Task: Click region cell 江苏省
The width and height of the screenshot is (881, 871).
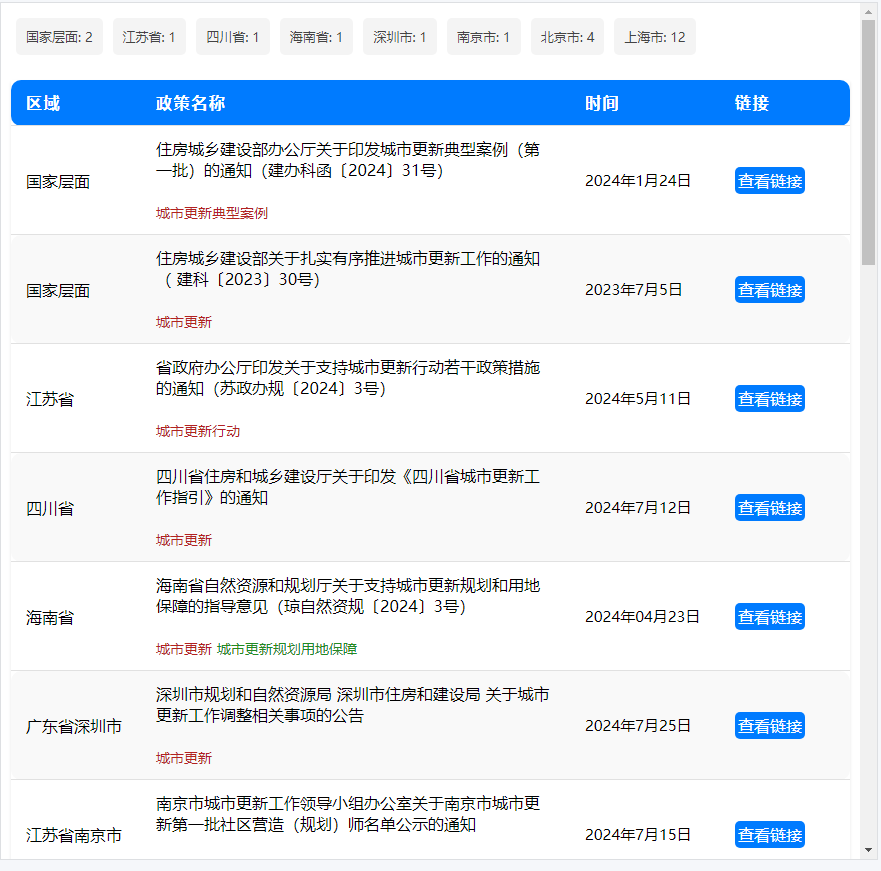Action: tap(50, 400)
